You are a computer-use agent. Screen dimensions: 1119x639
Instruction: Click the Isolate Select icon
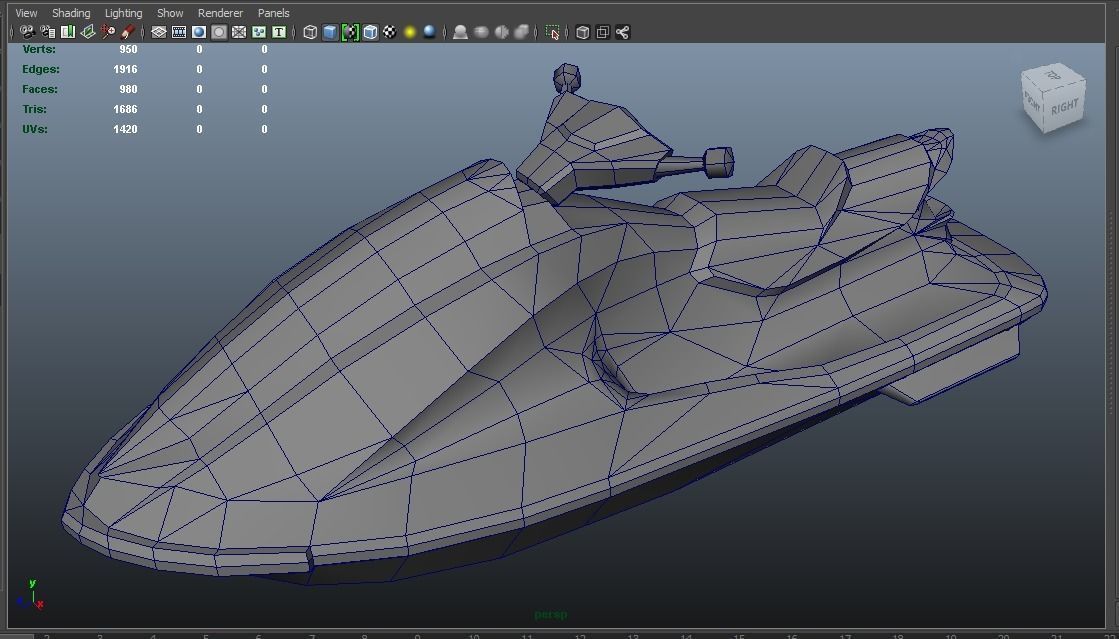pos(552,32)
